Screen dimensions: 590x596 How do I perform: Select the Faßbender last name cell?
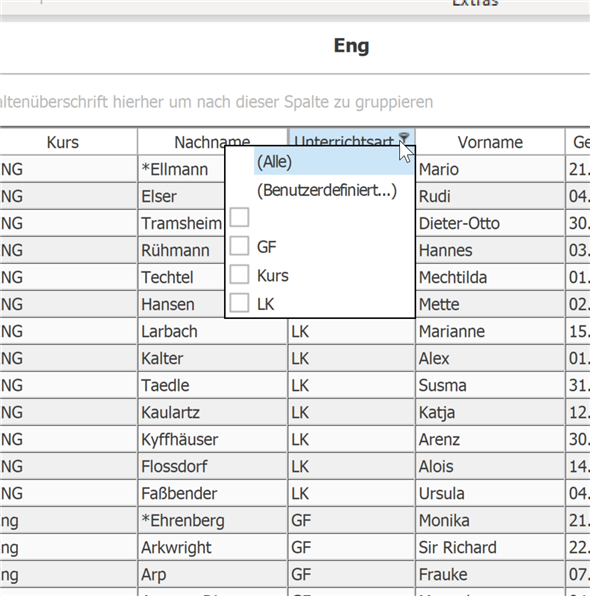point(212,493)
